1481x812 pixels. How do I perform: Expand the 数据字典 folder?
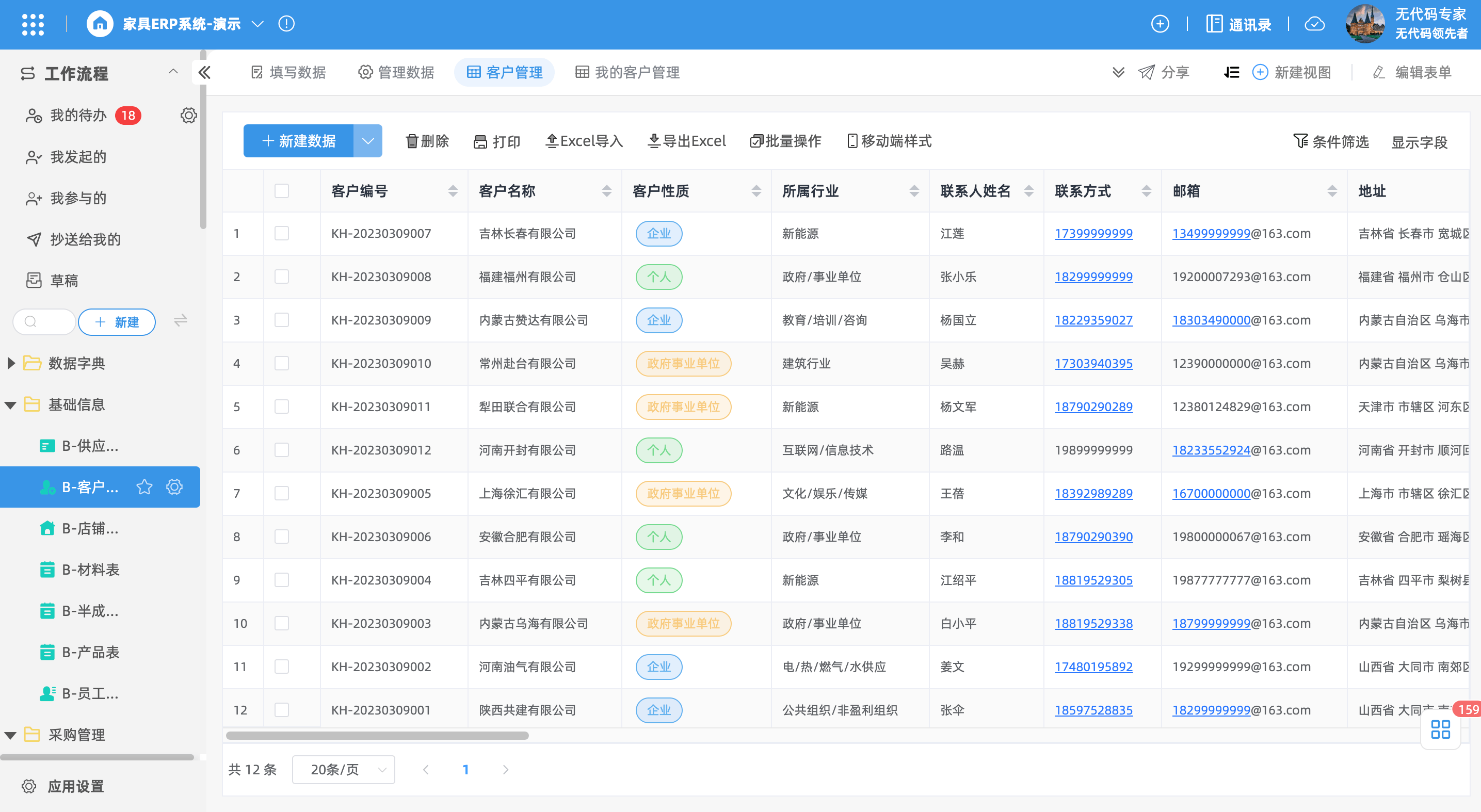pos(11,363)
